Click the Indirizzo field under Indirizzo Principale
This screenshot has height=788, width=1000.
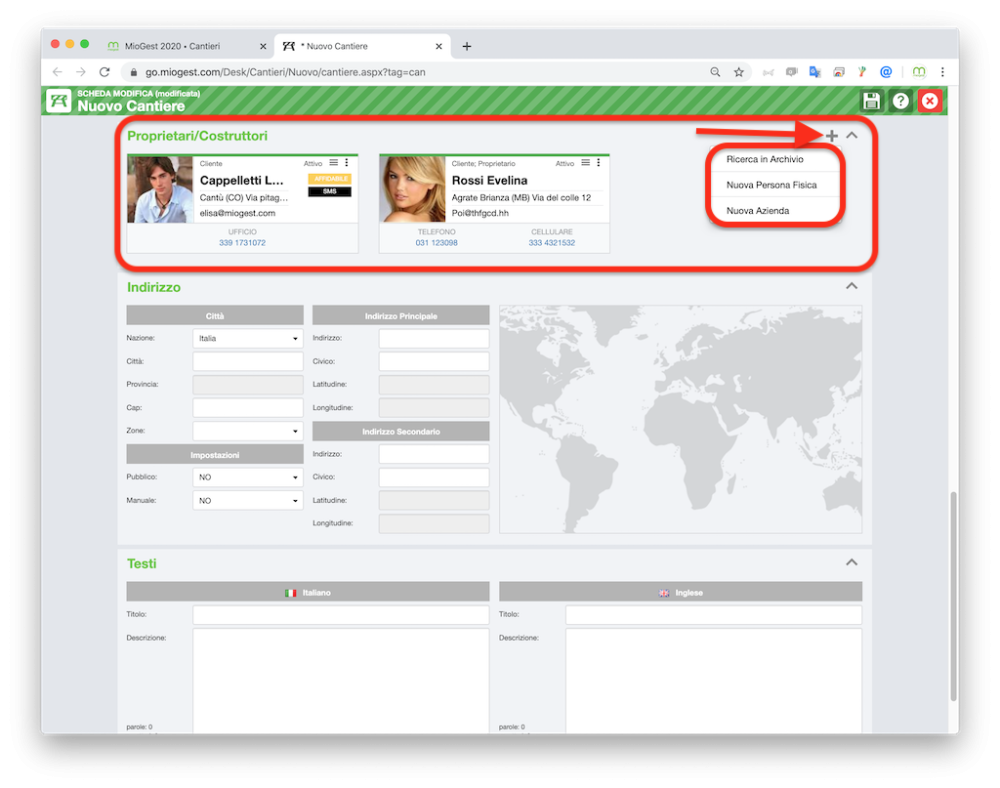point(434,338)
